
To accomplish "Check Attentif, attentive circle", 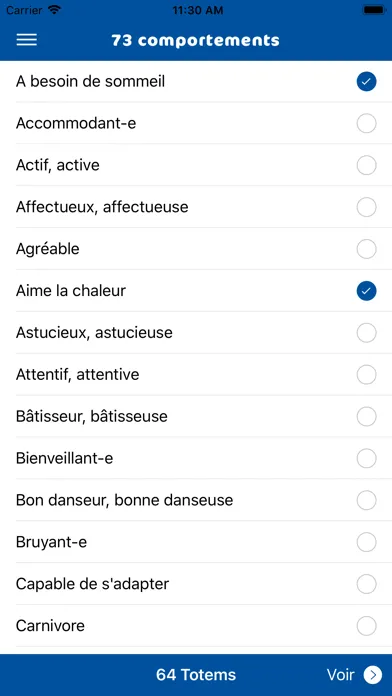I will pos(366,375).
